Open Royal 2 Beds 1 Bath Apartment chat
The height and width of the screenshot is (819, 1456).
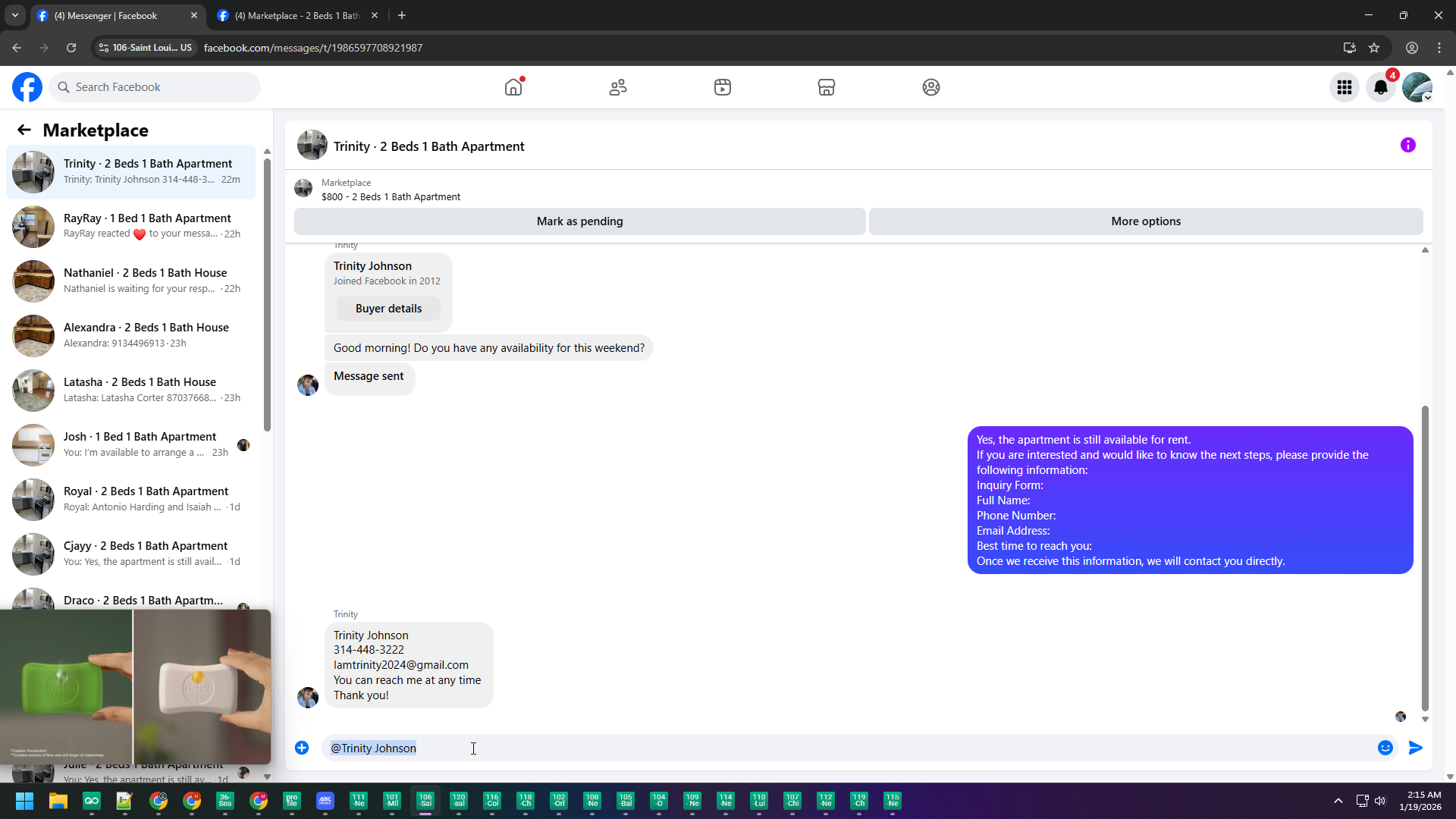pos(130,499)
